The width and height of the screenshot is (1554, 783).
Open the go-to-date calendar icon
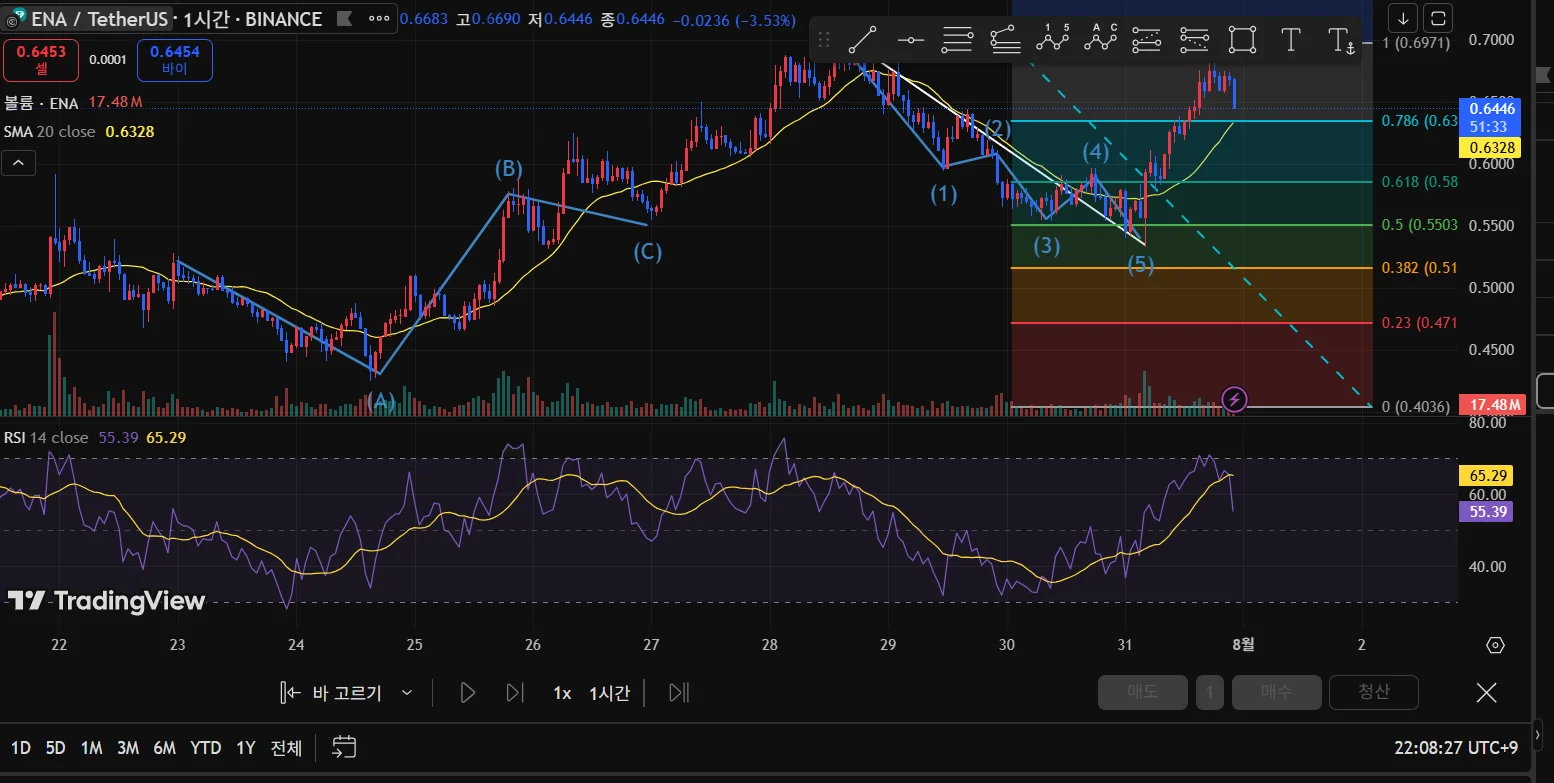[344, 747]
